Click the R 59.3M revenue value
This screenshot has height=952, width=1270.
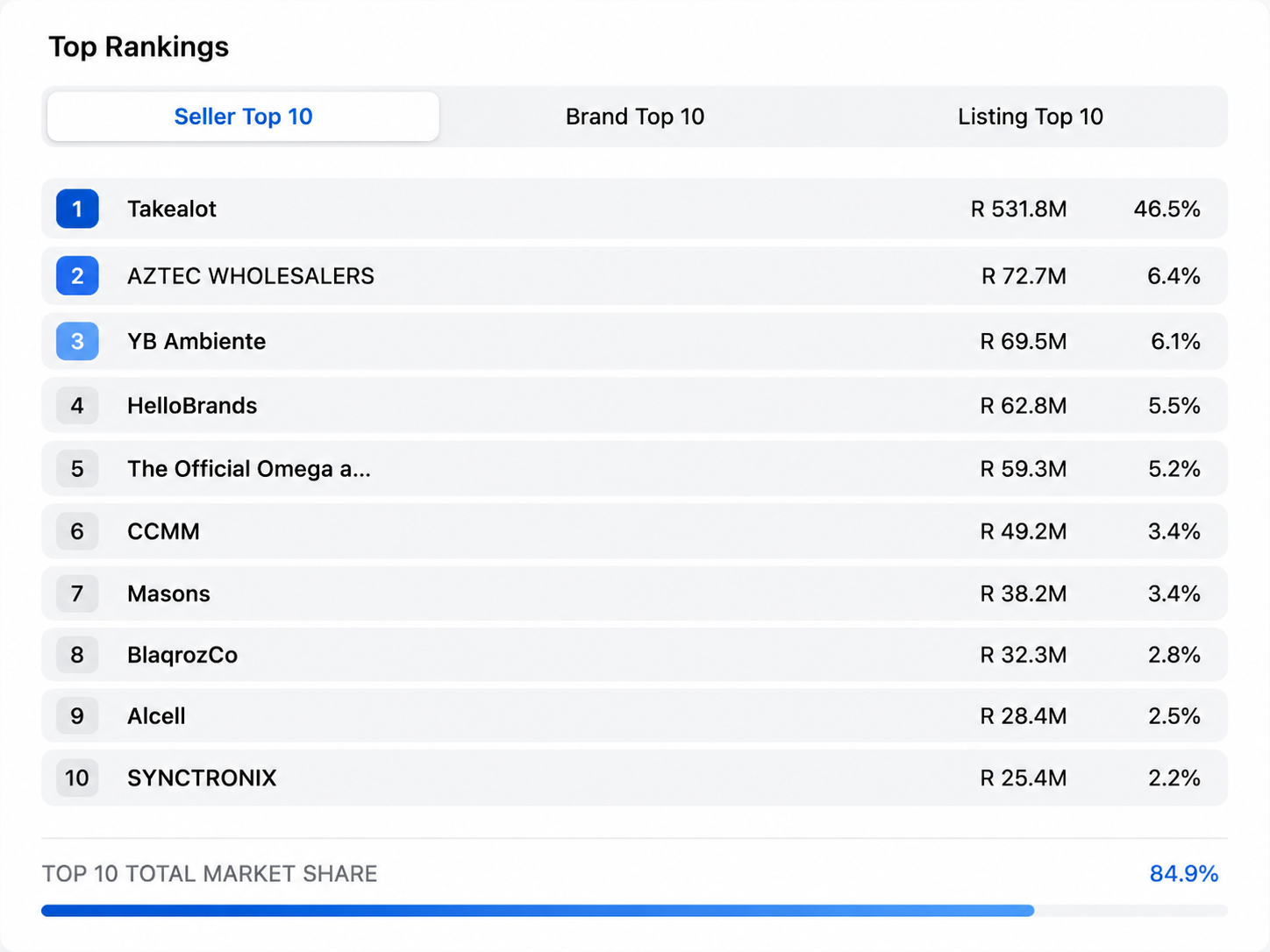point(1024,469)
